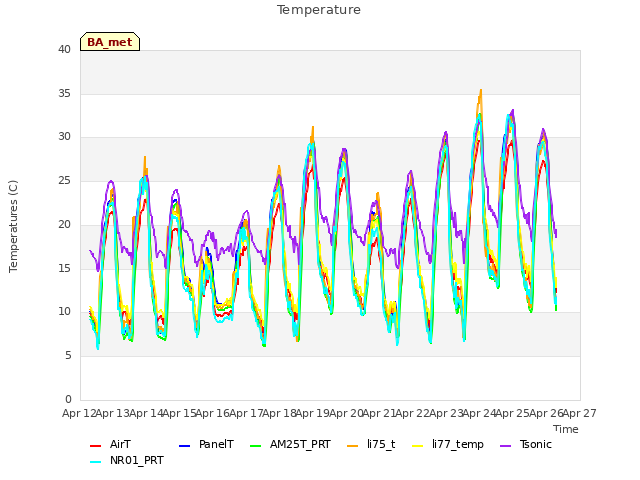Click the 5 y-axis tick label
Viewport: 640px width, 480px height.
(68, 356)
